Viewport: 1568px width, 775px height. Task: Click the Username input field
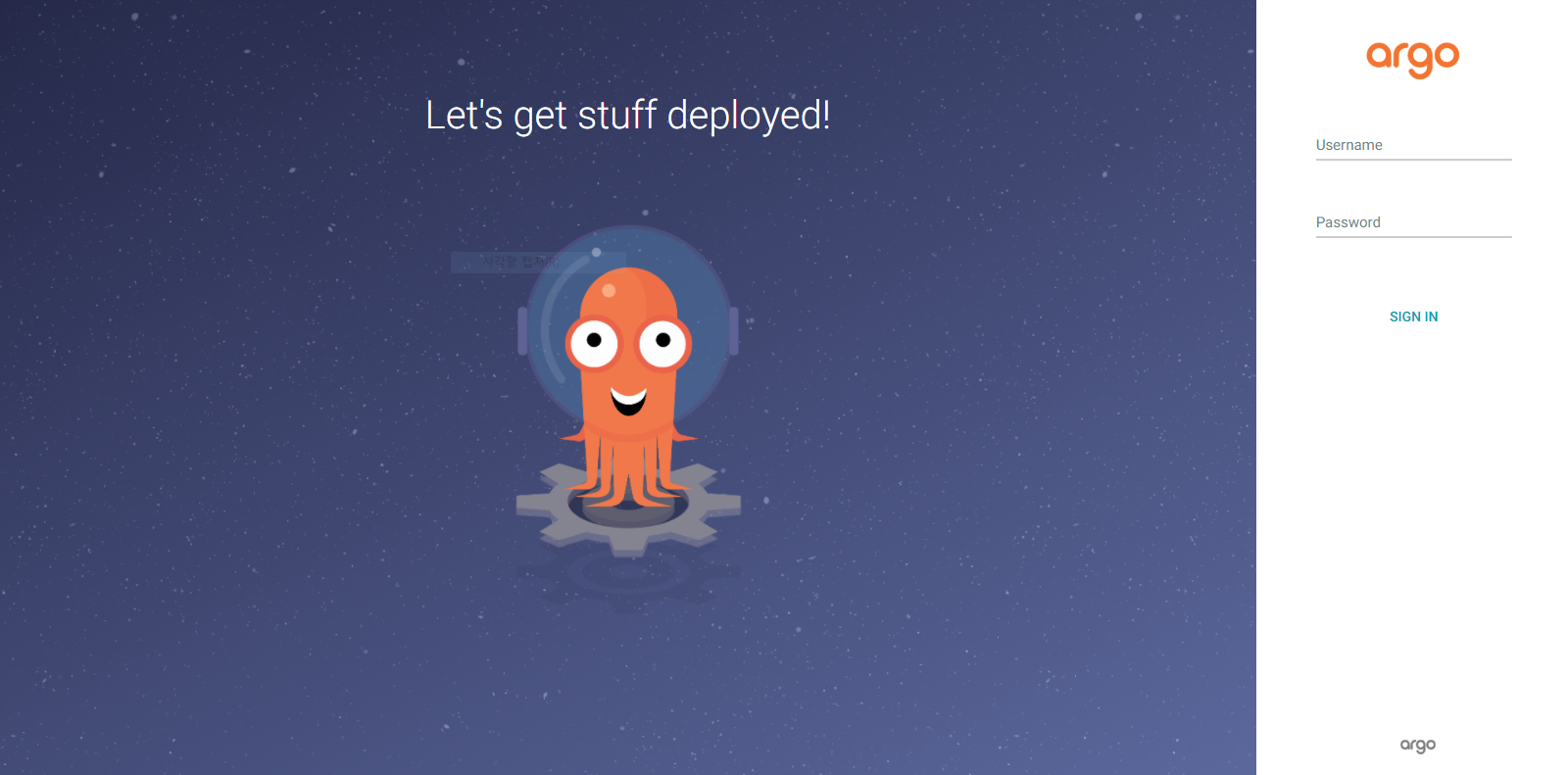tap(1413, 145)
